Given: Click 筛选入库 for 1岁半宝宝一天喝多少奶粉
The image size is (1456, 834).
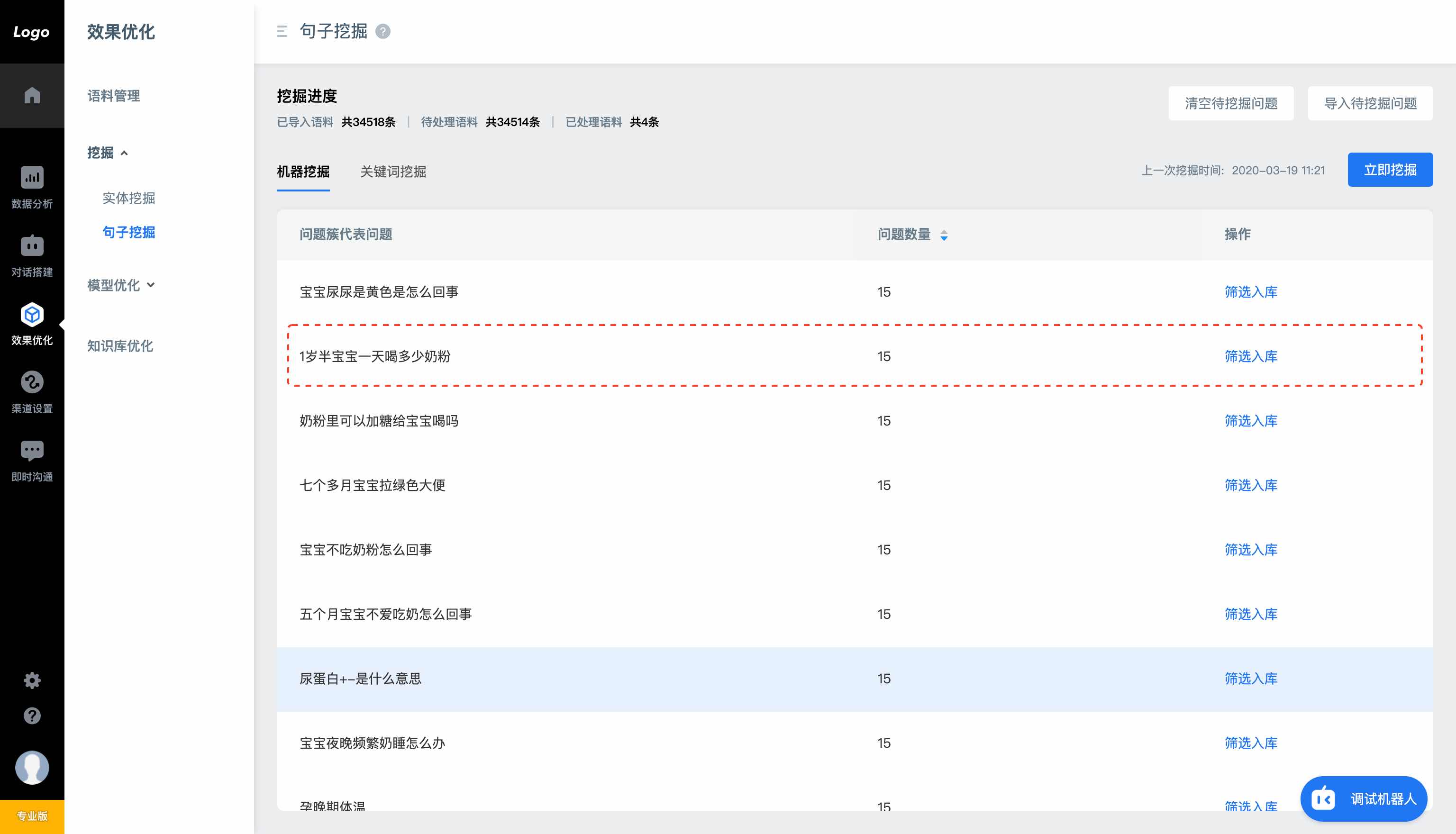Looking at the screenshot, I should click(1251, 356).
